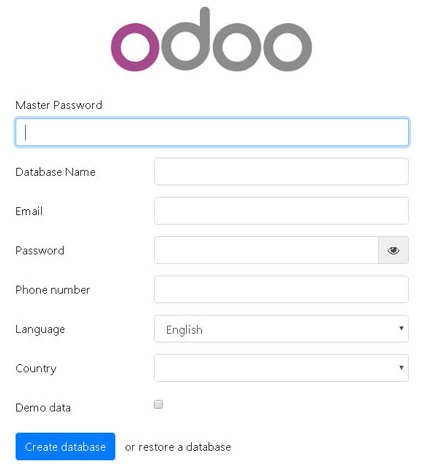Image resolution: width=426 pixels, height=469 pixels.
Task: Click the purple 'o' of the logo
Action: click(135, 47)
